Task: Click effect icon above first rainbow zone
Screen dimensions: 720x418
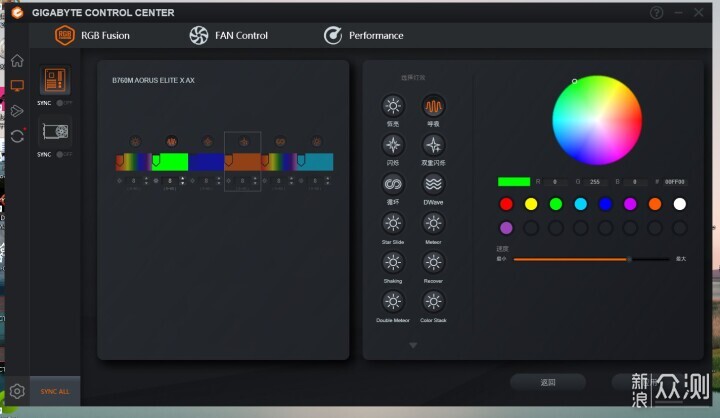Action: coord(135,142)
